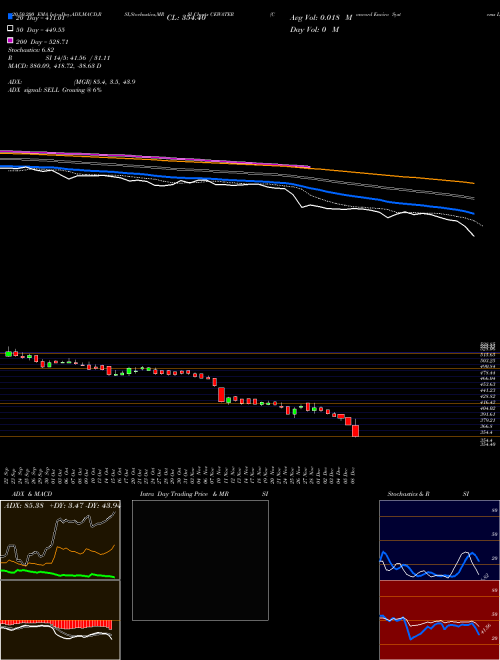Select the ADX signal: SELL text
The image size is (500, 660).
(55, 90)
